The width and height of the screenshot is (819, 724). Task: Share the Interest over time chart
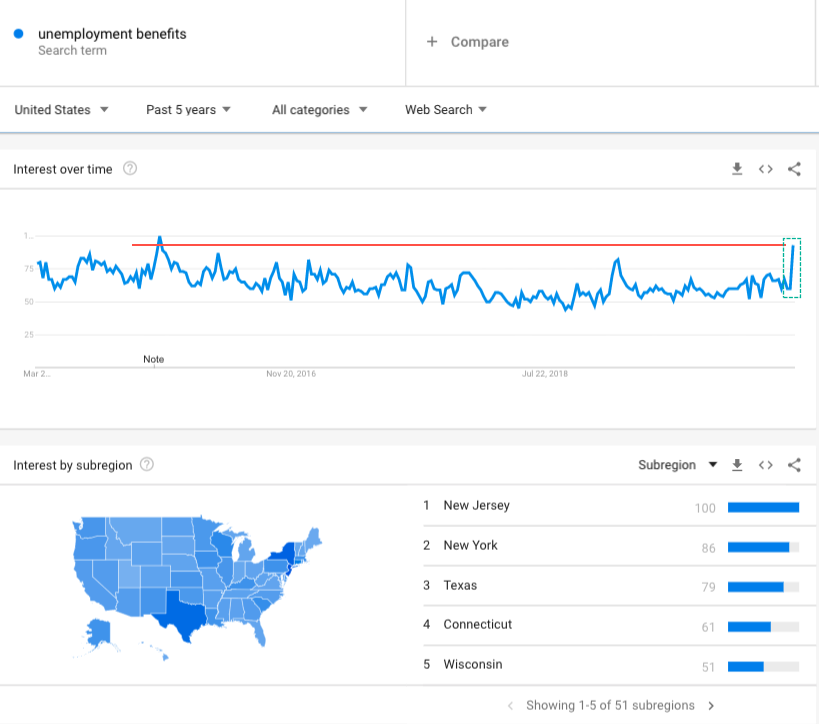coord(794,169)
